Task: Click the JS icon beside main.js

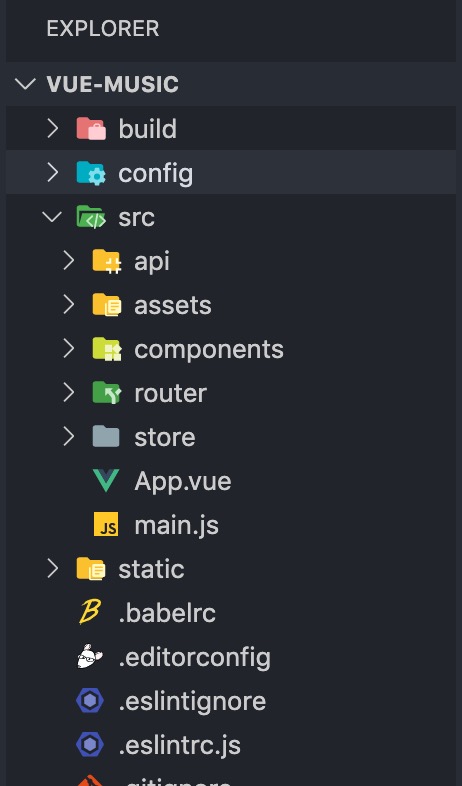Action: pyautogui.click(x=106, y=524)
